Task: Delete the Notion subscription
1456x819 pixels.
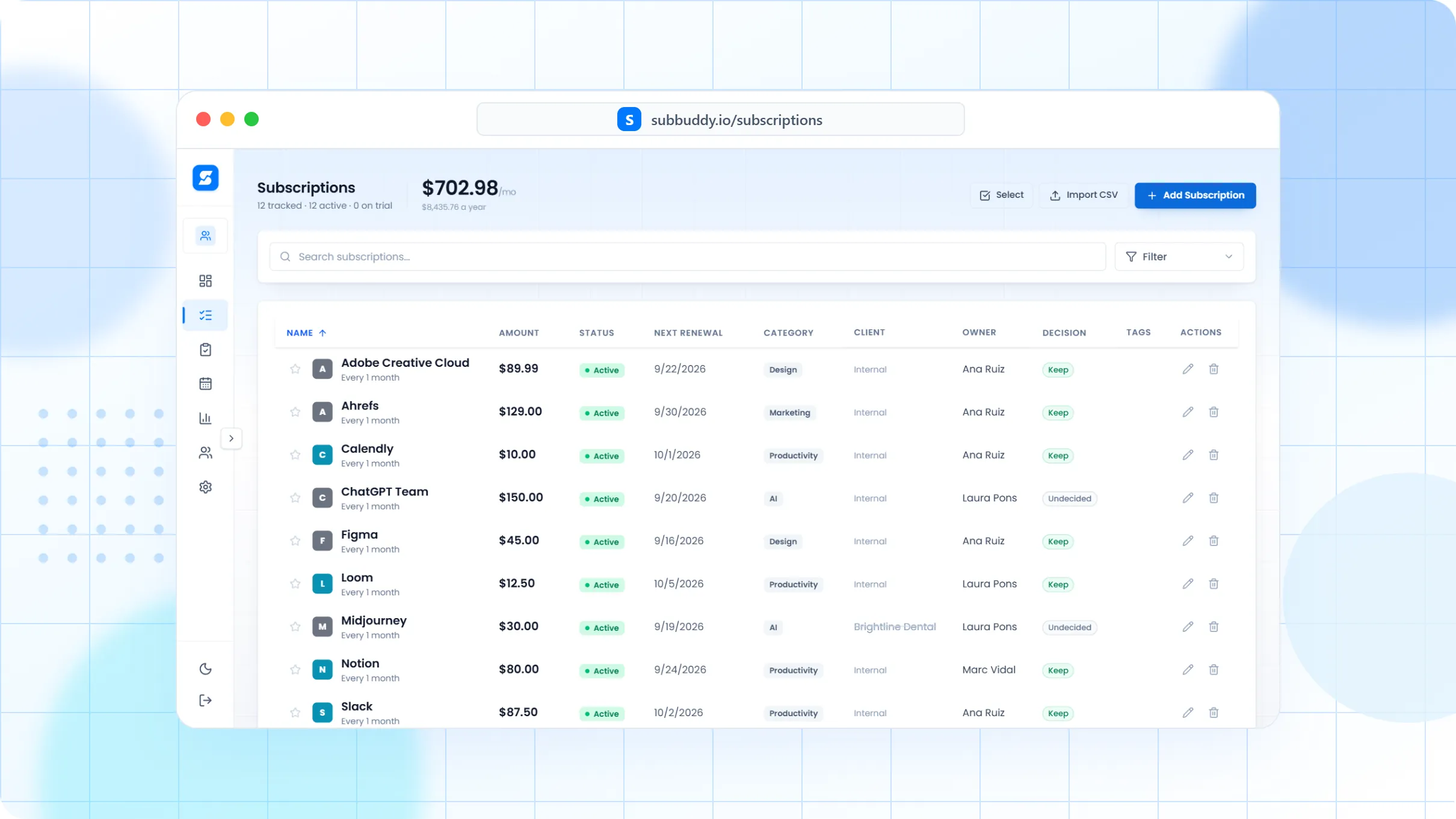Action: [1214, 670]
